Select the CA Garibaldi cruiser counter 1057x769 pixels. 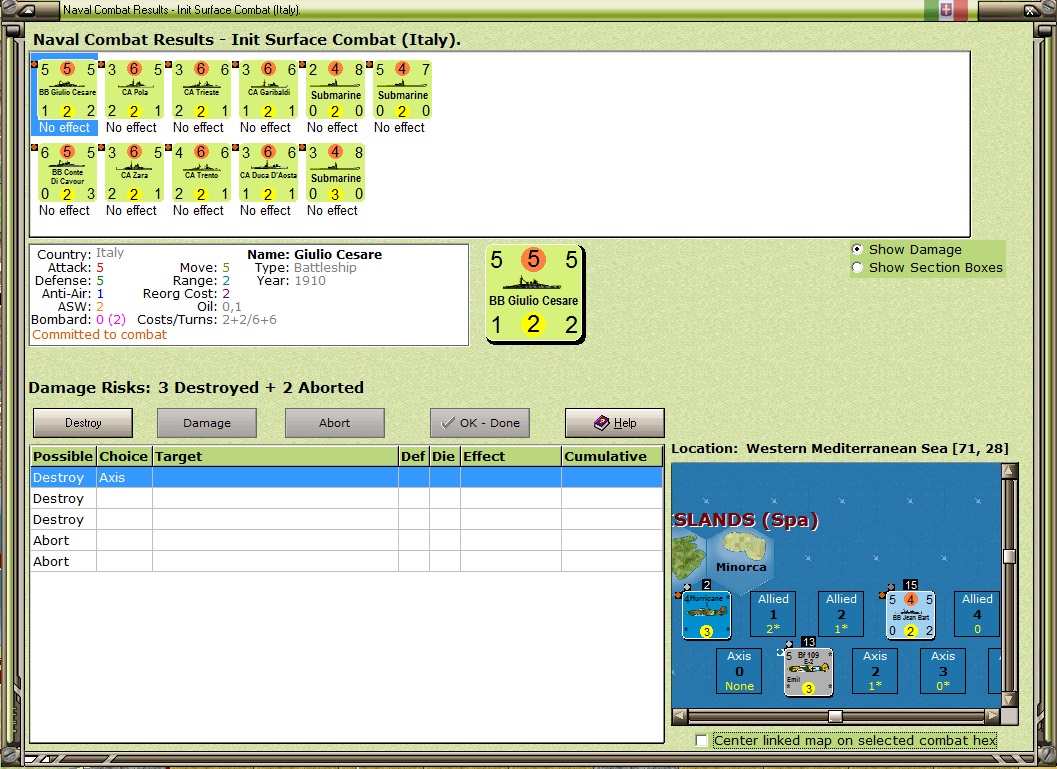(268, 90)
